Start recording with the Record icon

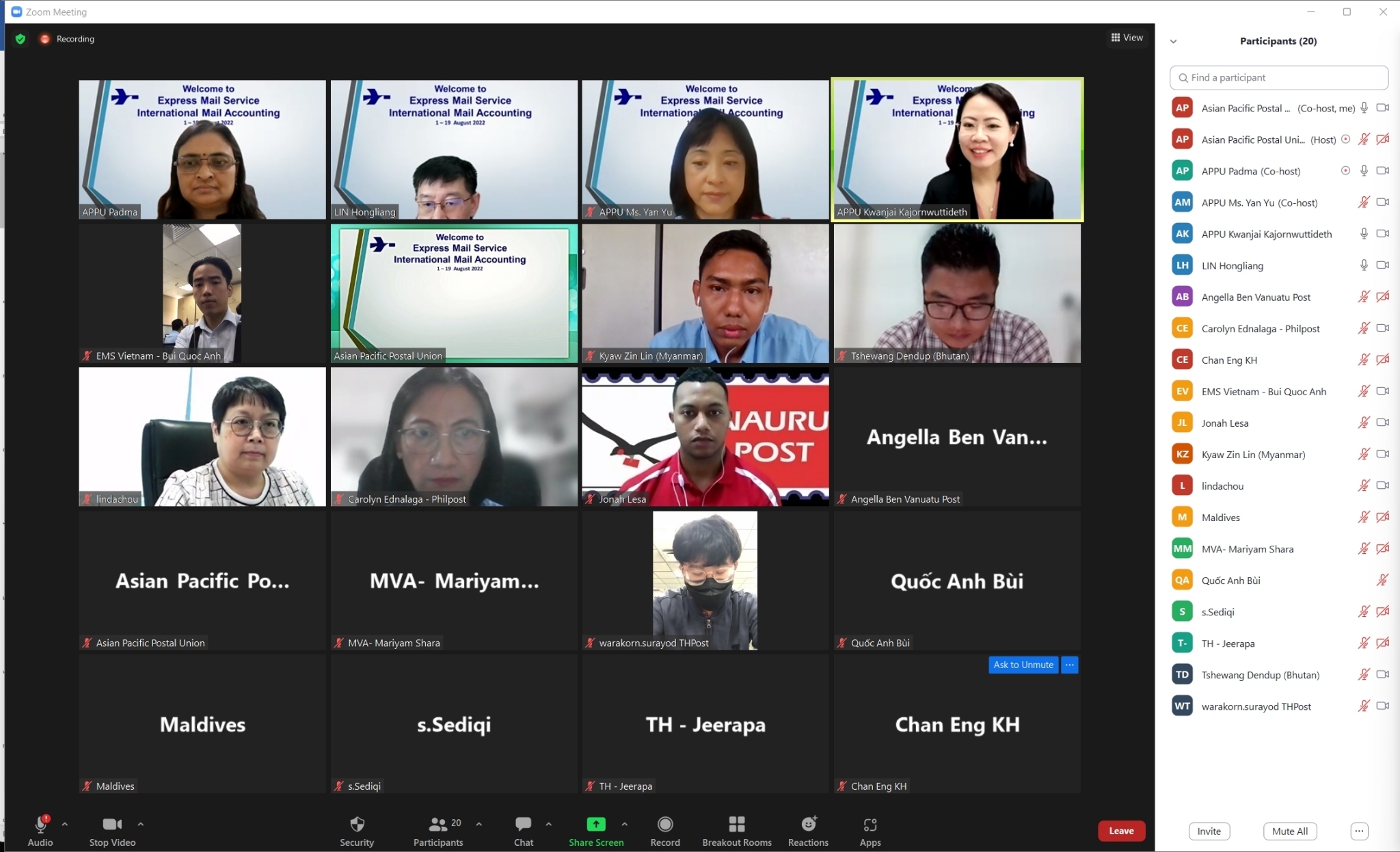(665, 824)
